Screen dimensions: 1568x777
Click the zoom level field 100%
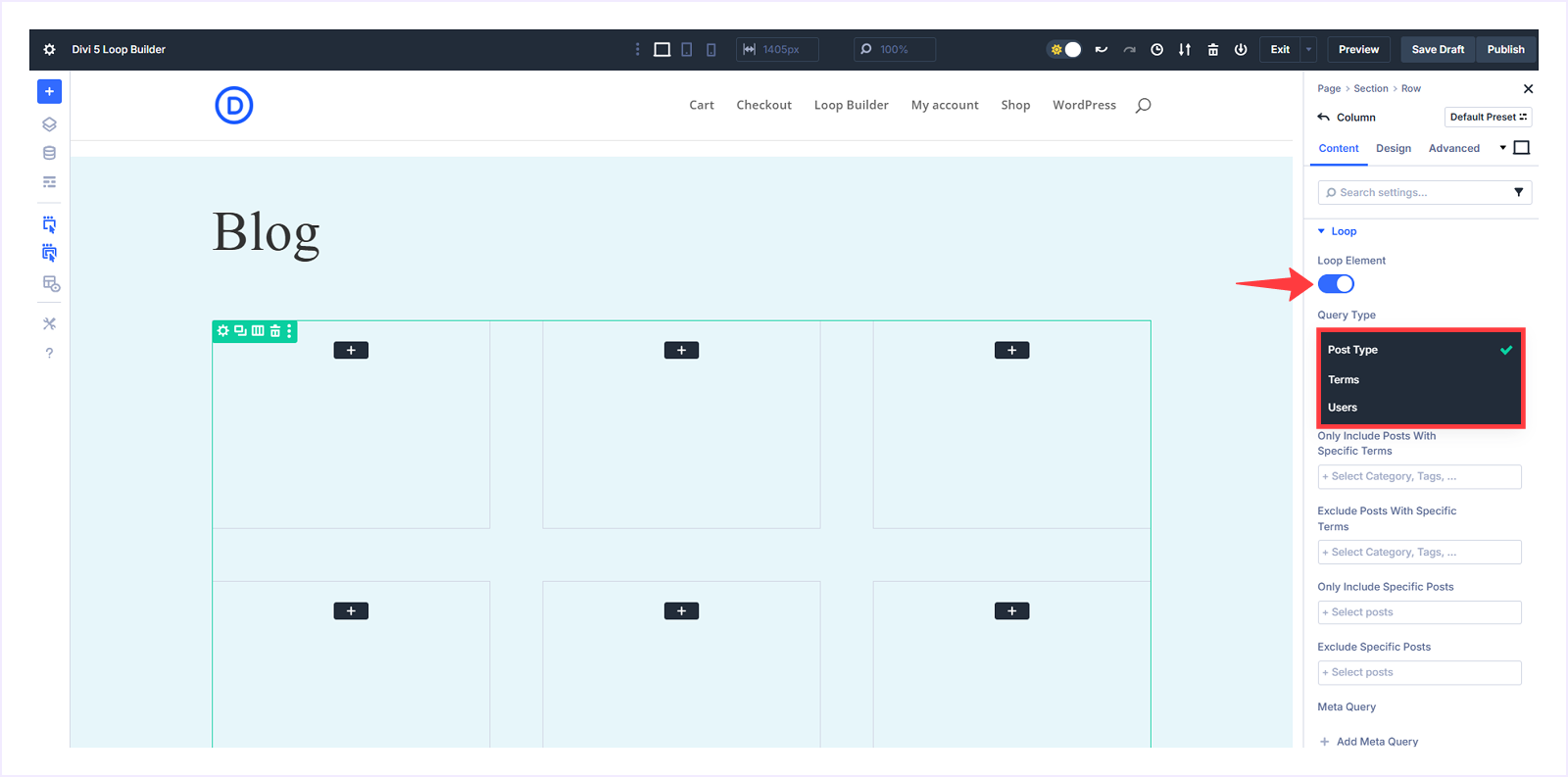[895, 49]
